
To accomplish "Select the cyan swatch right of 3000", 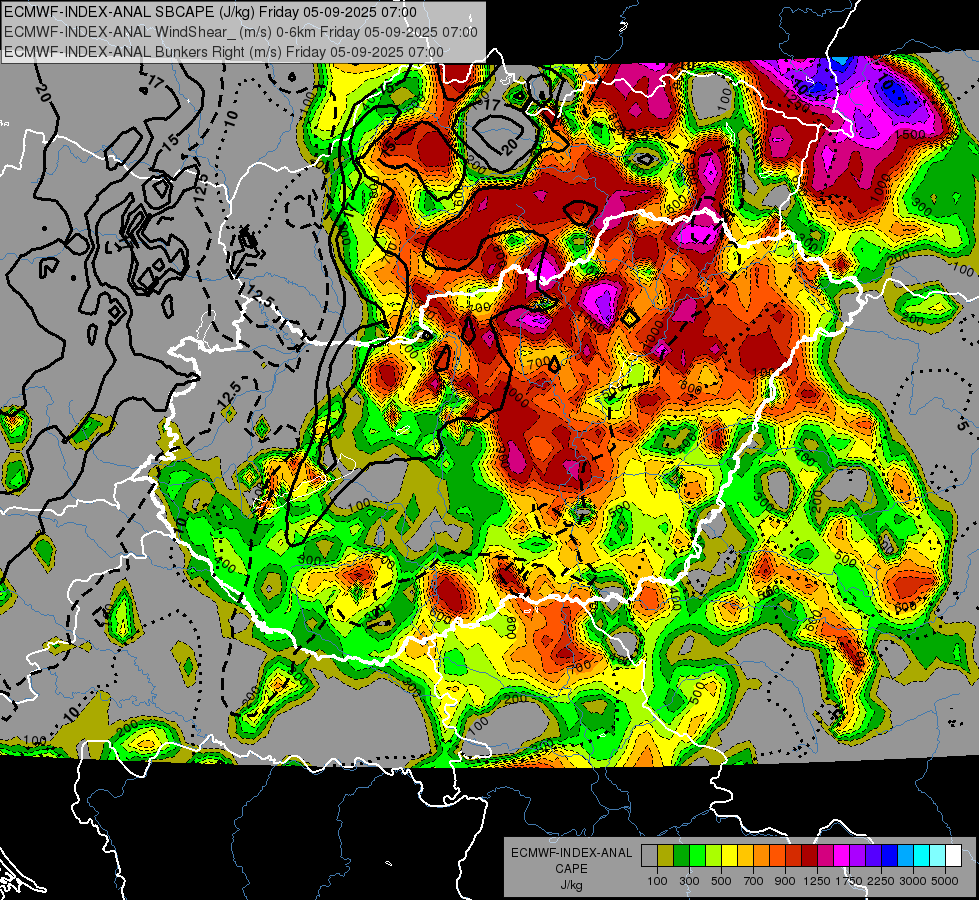I will pos(922,855).
